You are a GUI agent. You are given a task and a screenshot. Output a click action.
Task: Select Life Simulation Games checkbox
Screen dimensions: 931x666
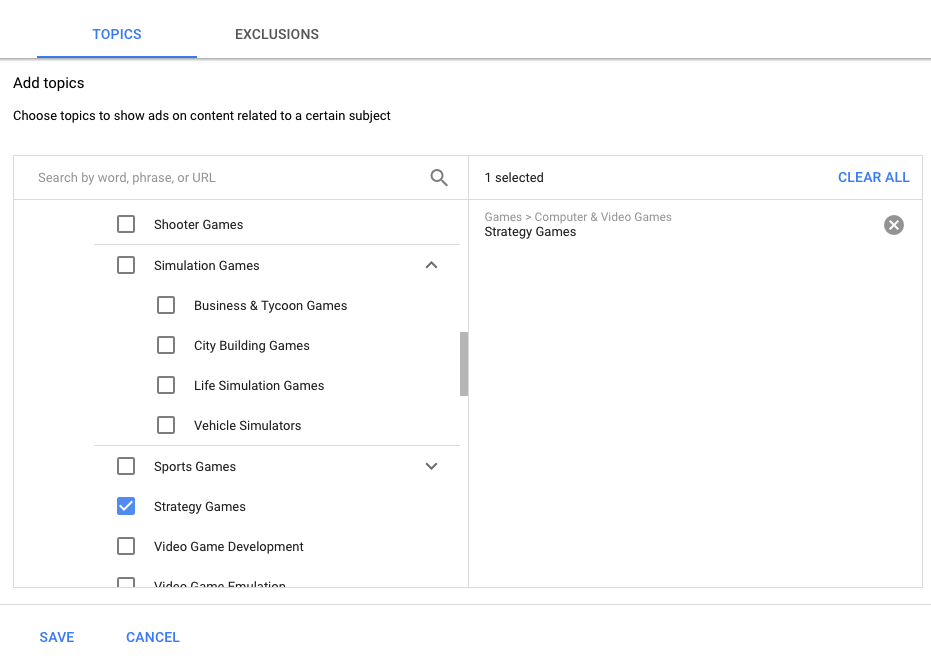click(166, 386)
